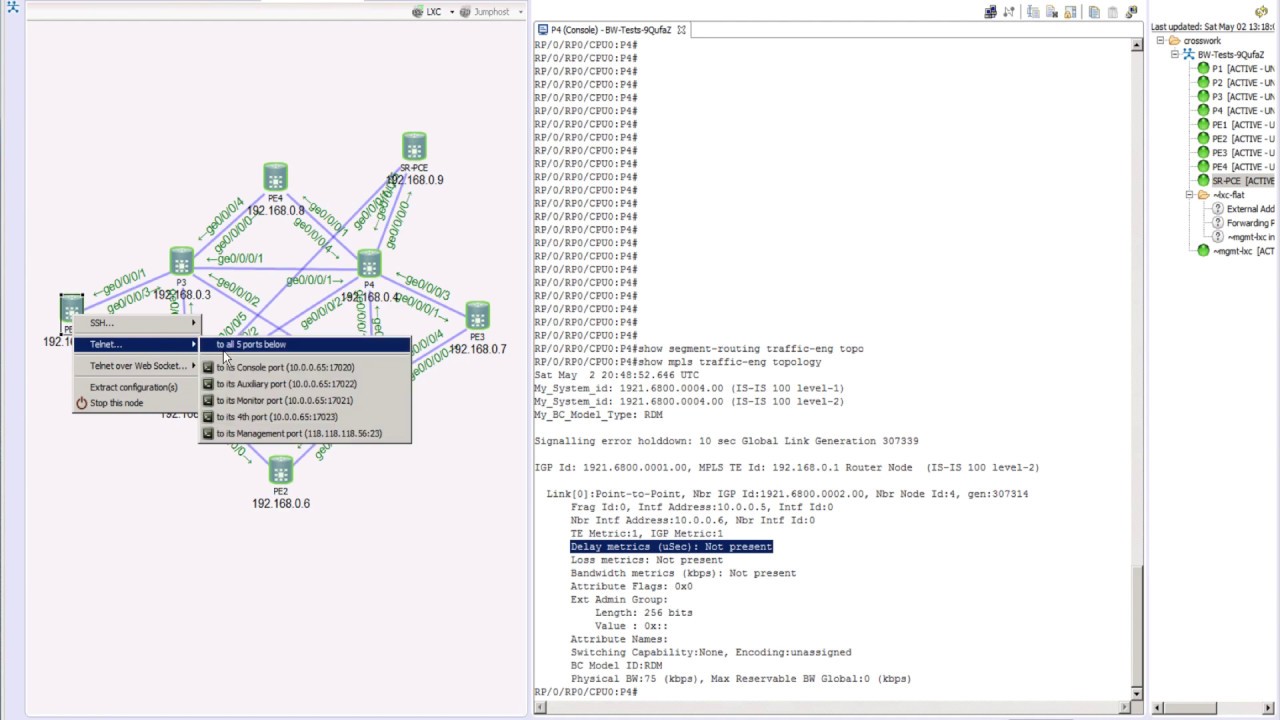
Task: Open the Telnet over Web Socket submenu
Action: (x=136, y=366)
